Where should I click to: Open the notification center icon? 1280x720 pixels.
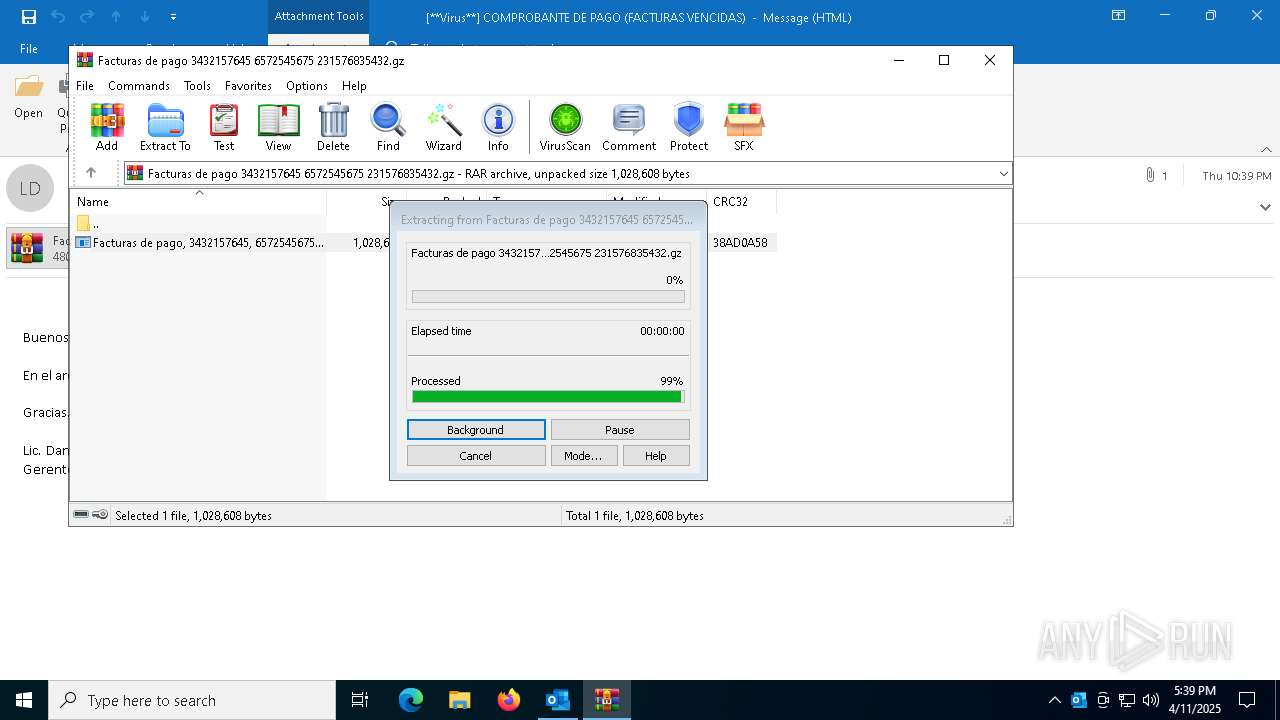[x=1247, y=700]
